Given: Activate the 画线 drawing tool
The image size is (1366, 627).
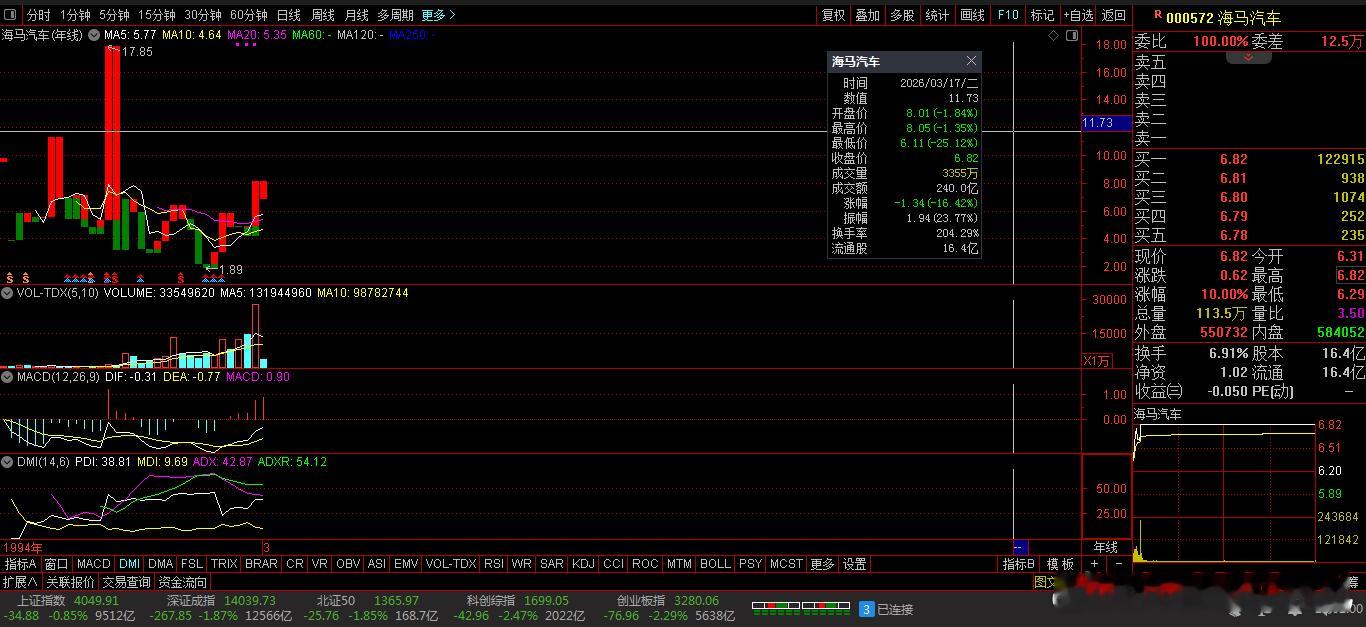Looking at the screenshot, I should [972, 15].
